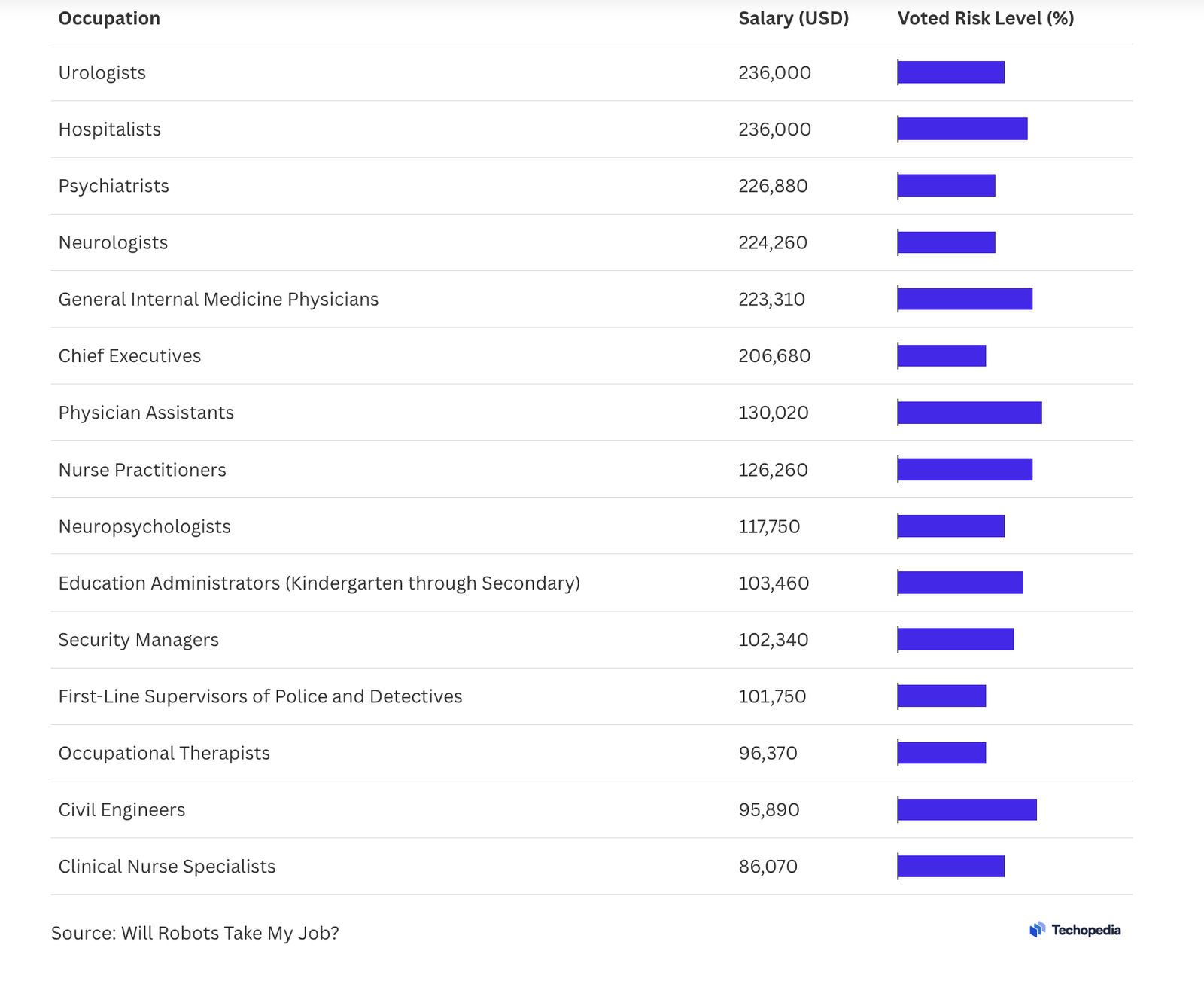Click the salary value 206,680
Viewport: 1204px width, 981px height.
(x=774, y=356)
